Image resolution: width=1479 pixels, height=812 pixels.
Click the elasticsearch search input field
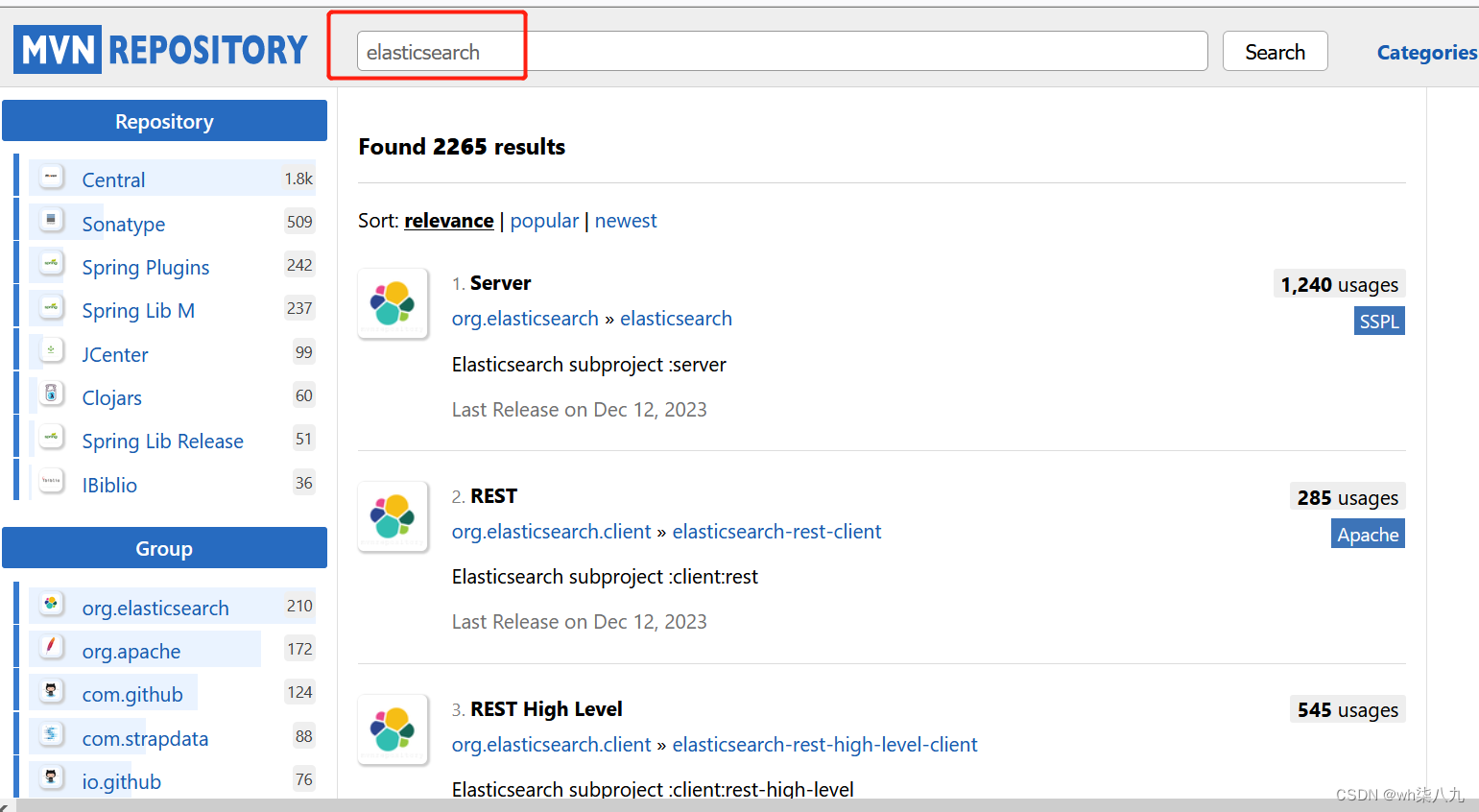pos(782,51)
